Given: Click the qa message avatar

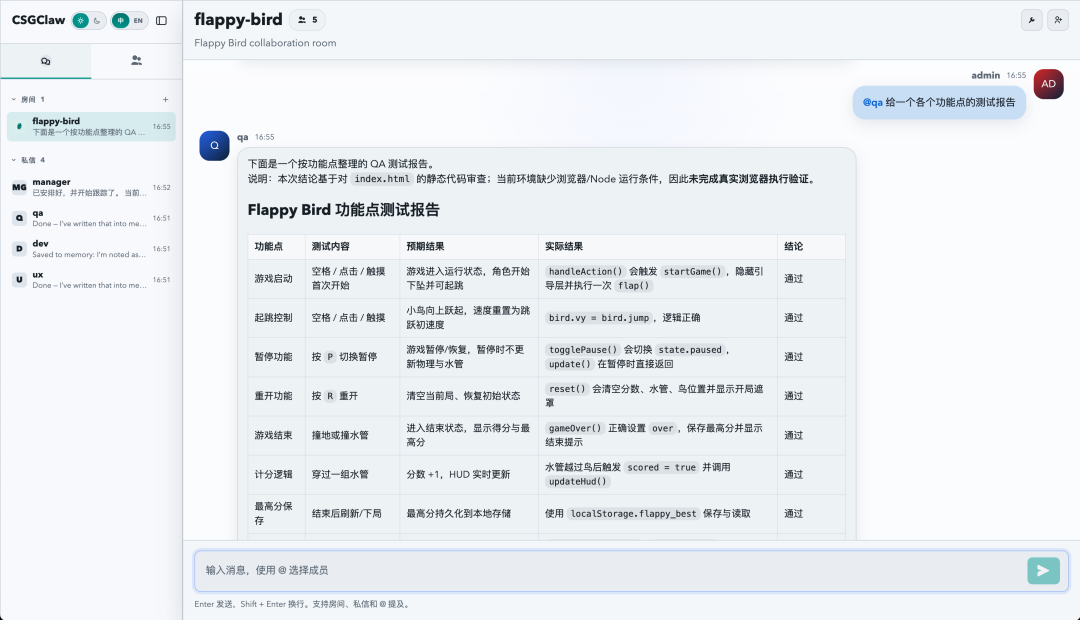Looking at the screenshot, I should click(x=214, y=145).
